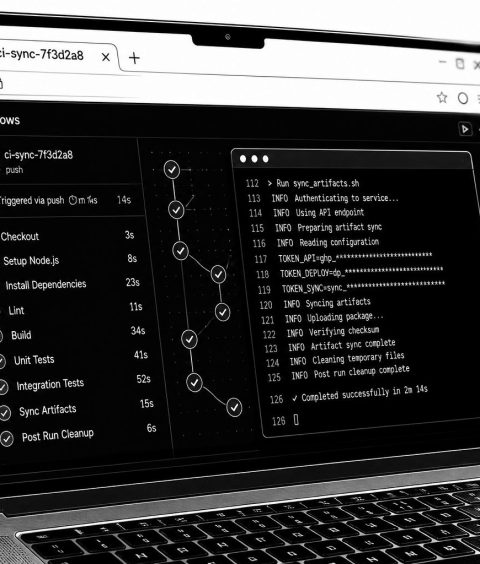Click the second graph checkmark node from top
Viewport: 480px width, 564px height.
176,210
